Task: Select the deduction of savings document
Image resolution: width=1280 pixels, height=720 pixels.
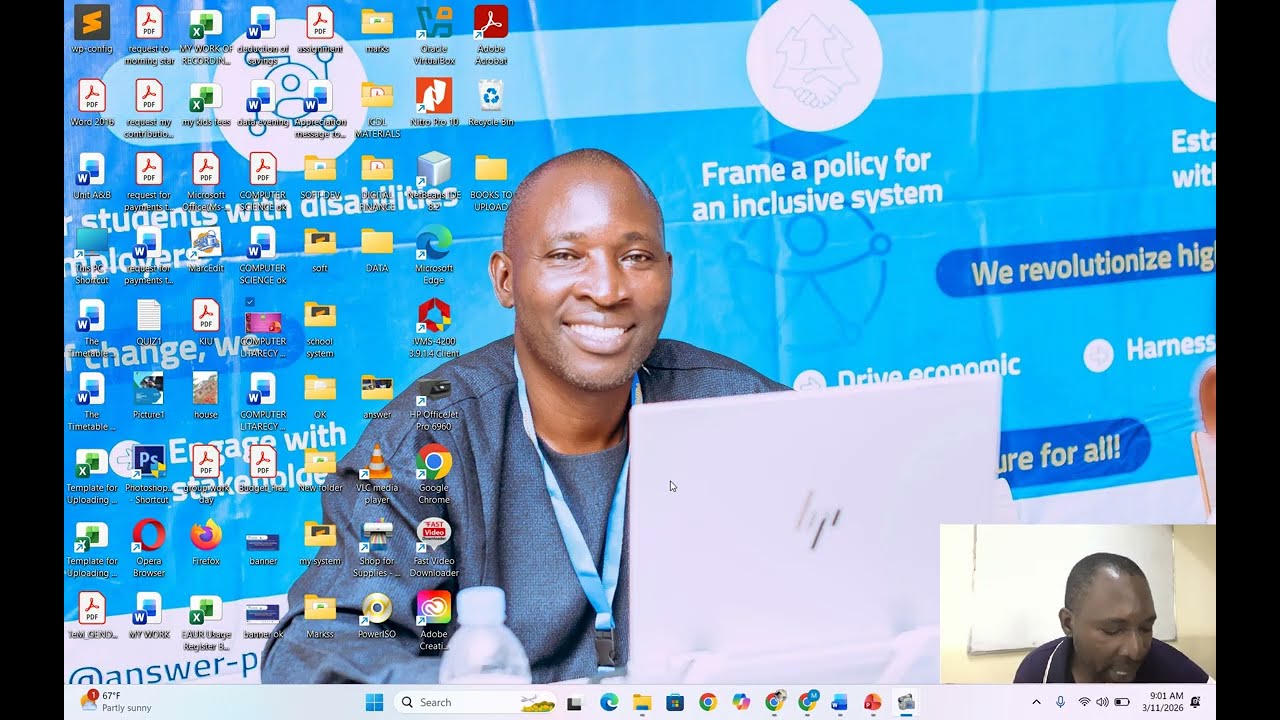Action: point(263,35)
